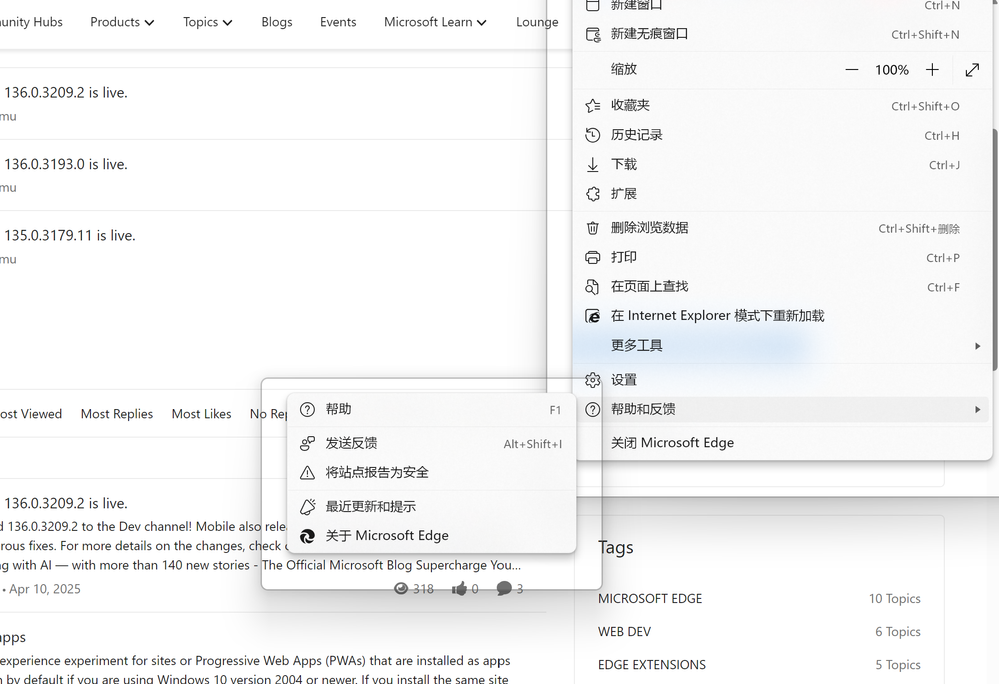Click the full screen arrows icon
This screenshot has height=684, width=999.
coord(972,70)
